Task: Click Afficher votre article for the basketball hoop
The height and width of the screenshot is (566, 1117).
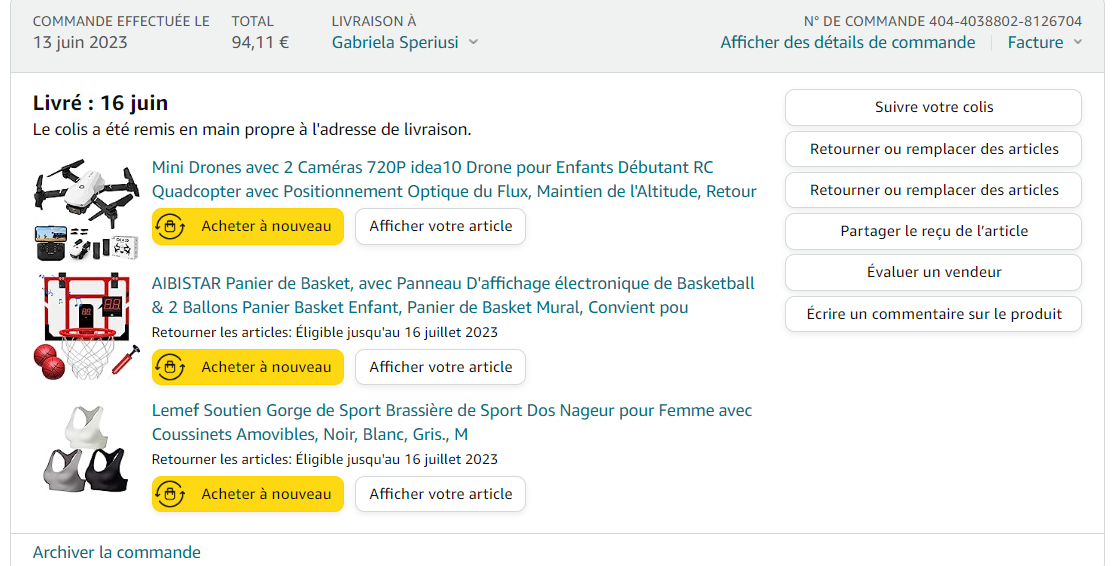Action: pos(440,367)
